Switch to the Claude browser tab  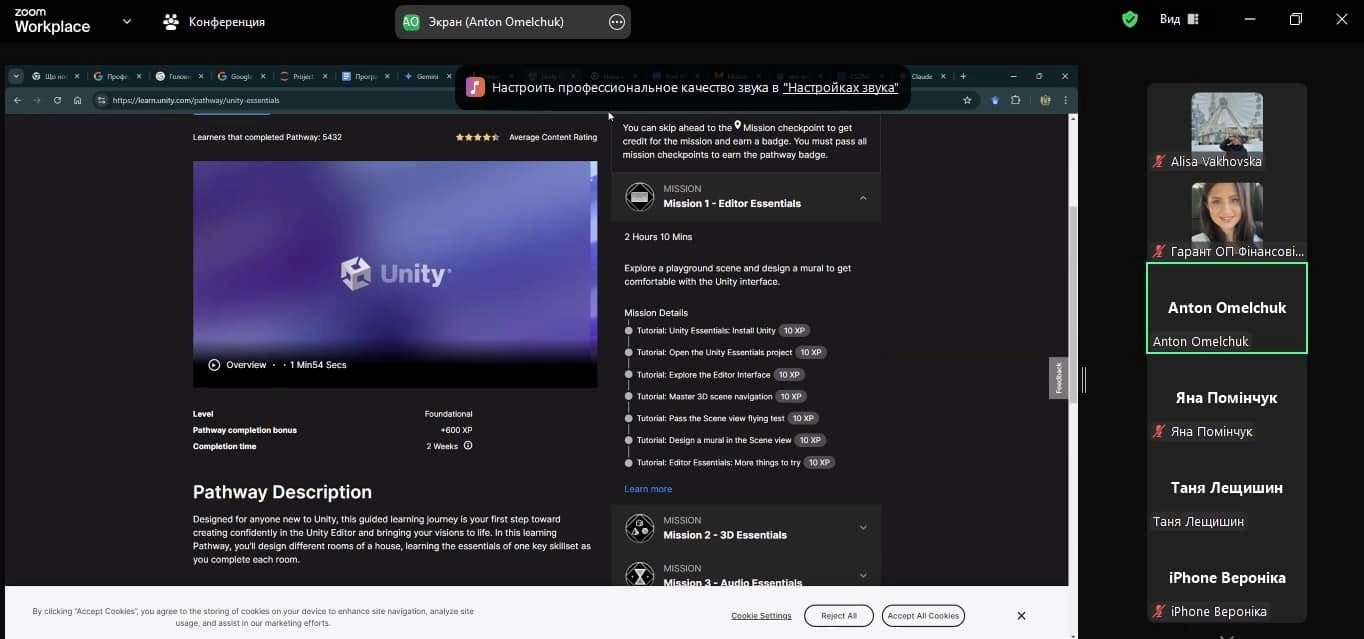tap(921, 76)
